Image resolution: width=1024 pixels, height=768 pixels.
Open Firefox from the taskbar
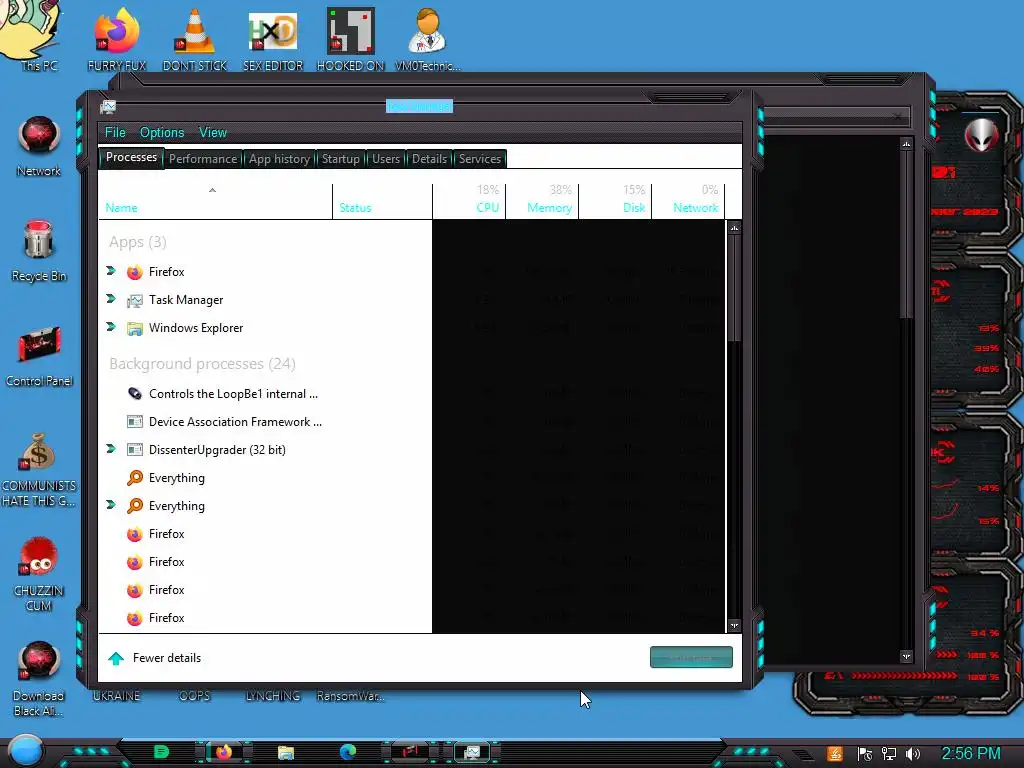click(224, 752)
